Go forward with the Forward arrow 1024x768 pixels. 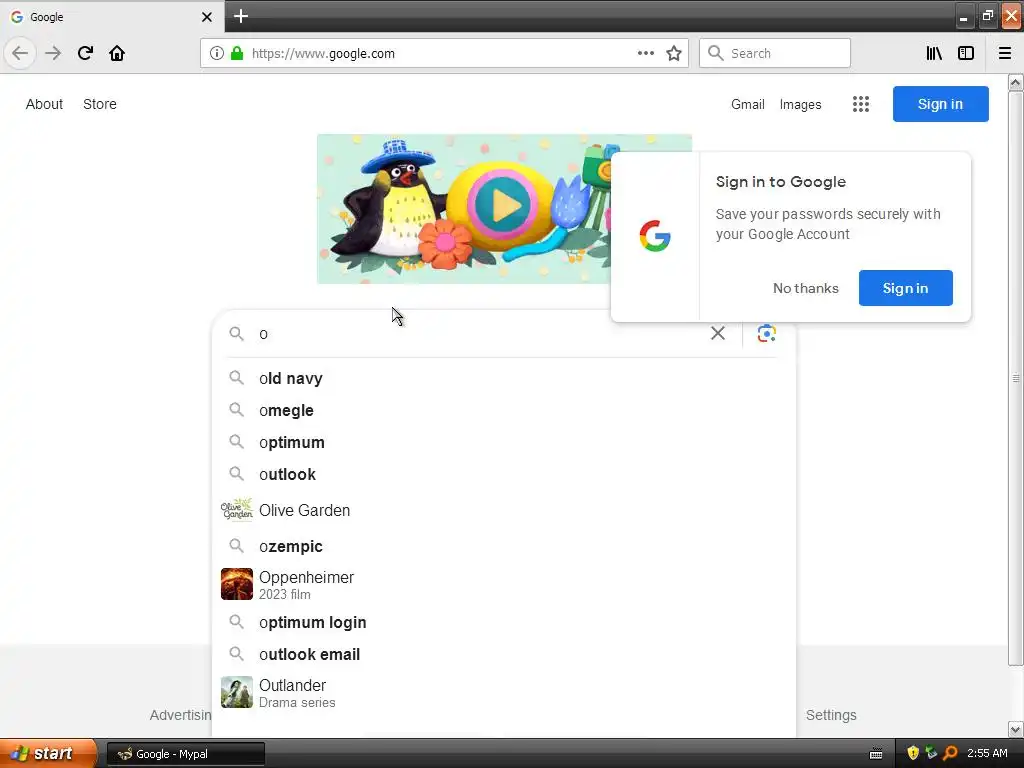point(53,53)
